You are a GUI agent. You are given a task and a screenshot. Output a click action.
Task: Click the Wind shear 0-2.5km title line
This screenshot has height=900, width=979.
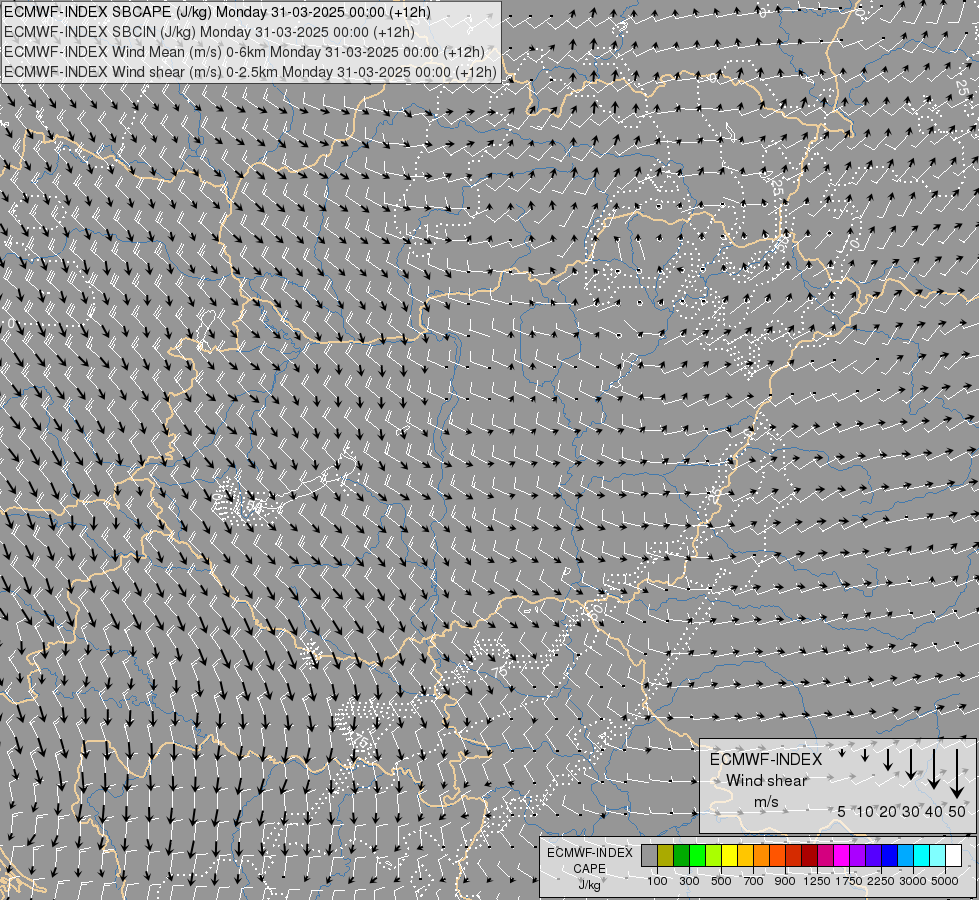250,72
